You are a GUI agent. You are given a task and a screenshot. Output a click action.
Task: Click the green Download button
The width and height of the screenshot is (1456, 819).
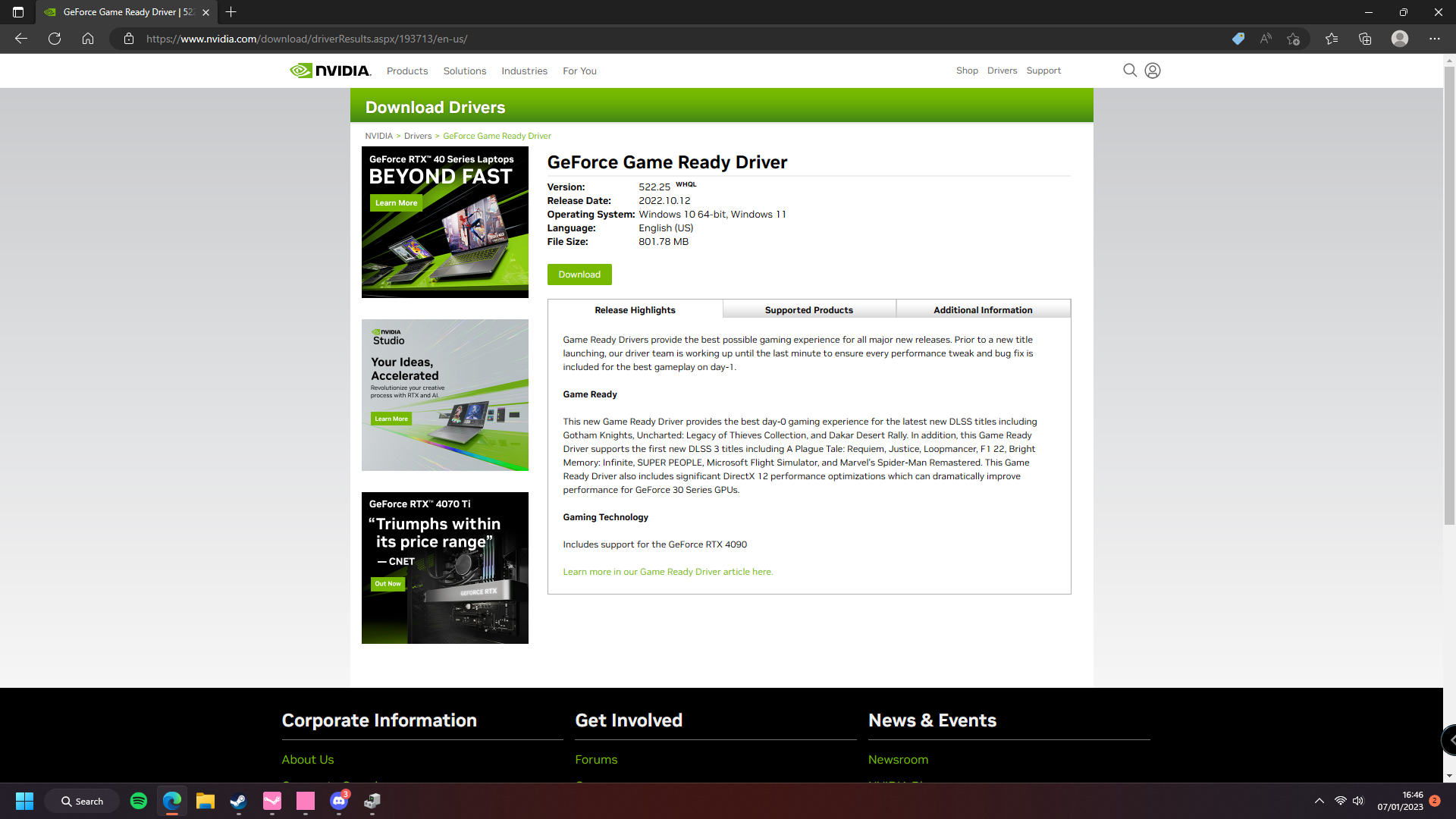[579, 275]
